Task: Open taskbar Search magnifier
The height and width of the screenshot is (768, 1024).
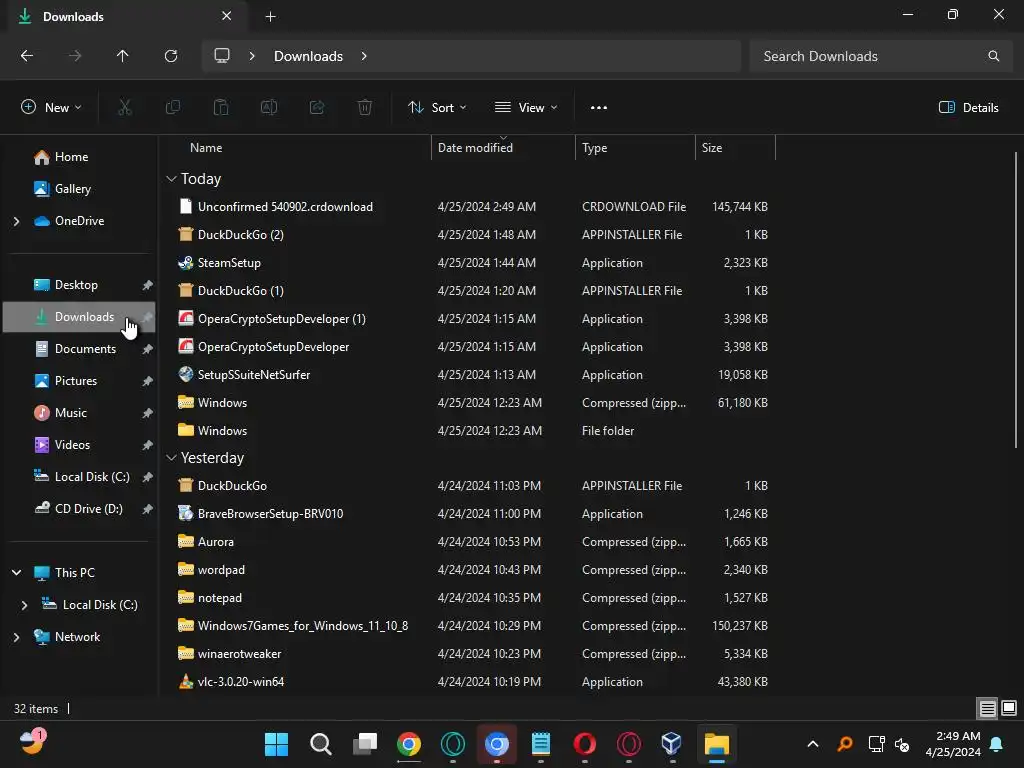Action: (321, 744)
